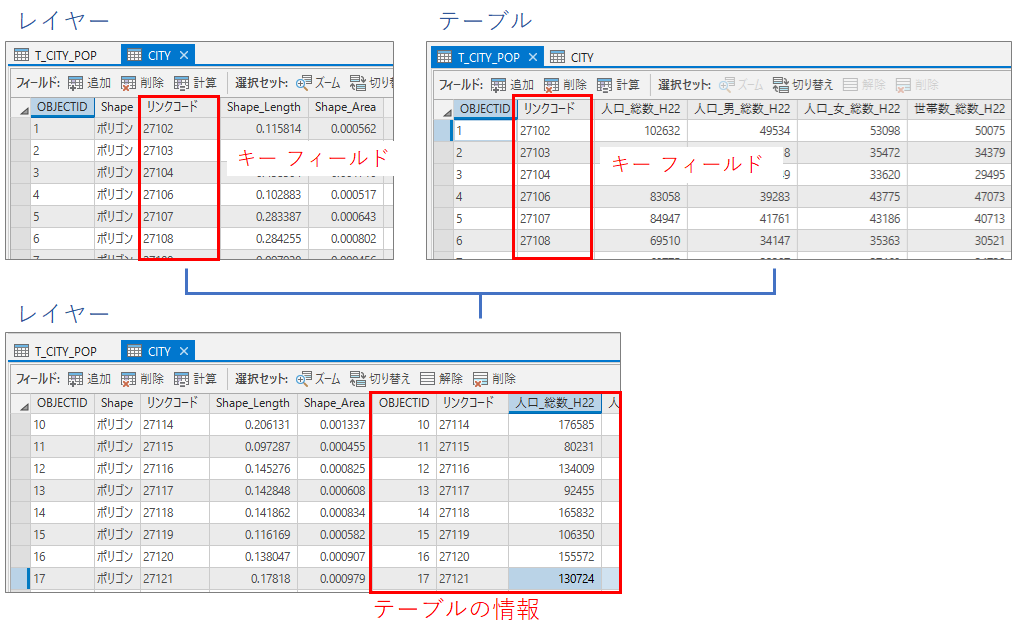Click Calculate (計算) in top-right table toolbar

point(604,85)
